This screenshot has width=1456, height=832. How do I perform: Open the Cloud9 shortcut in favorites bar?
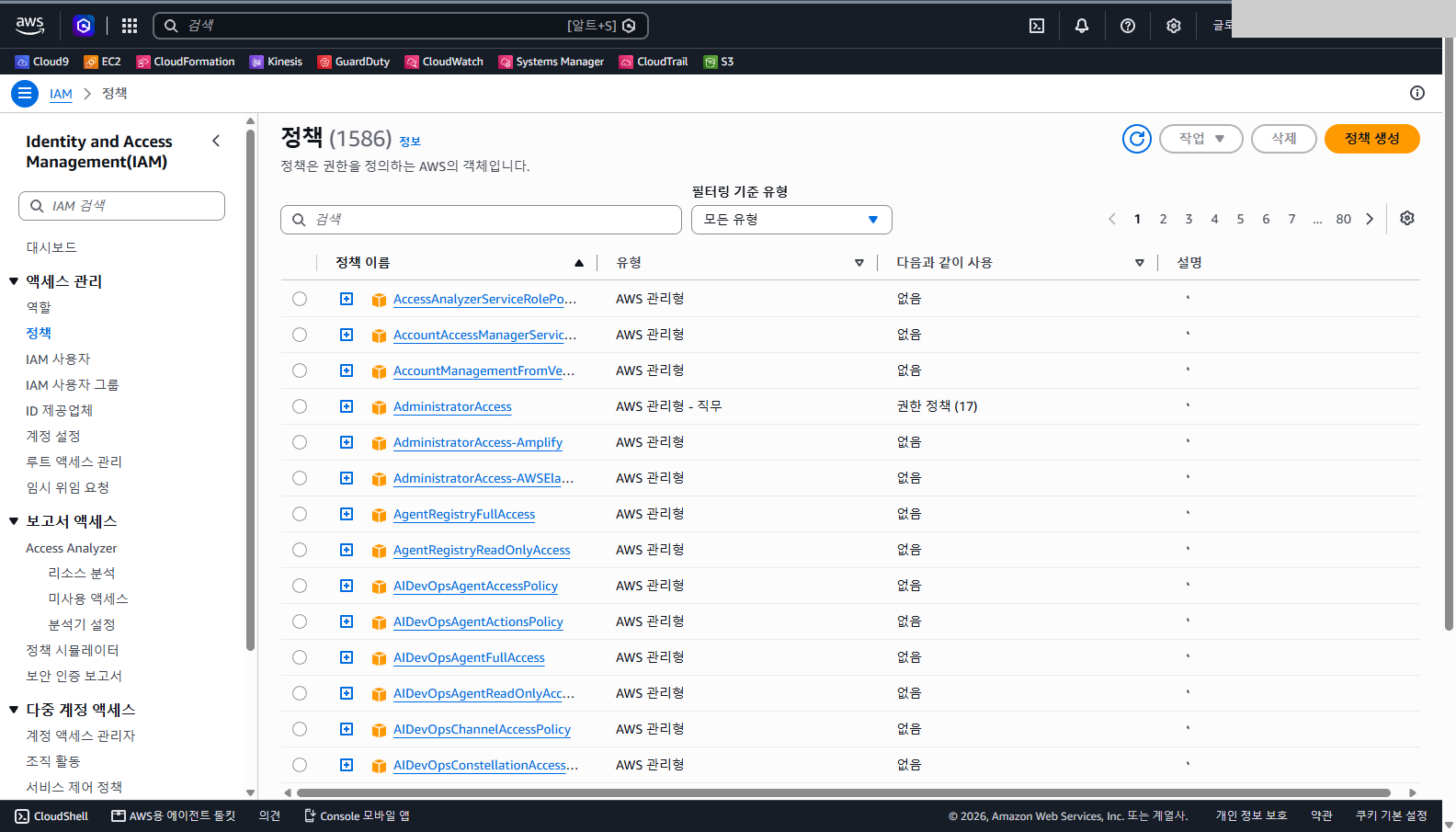click(42, 62)
